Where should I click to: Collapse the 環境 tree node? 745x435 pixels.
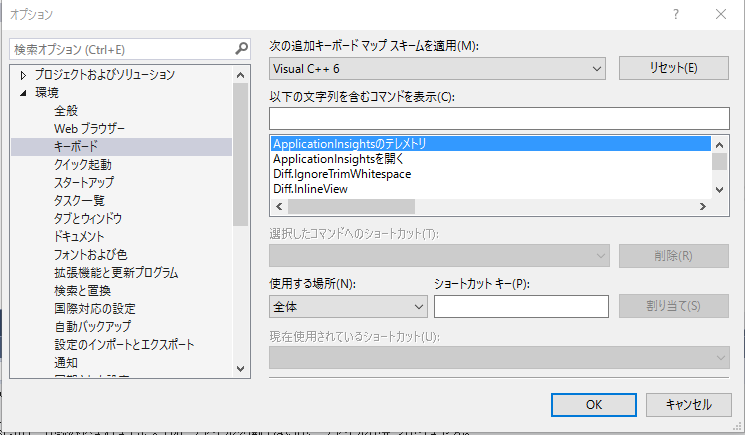[x=24, y=93]
